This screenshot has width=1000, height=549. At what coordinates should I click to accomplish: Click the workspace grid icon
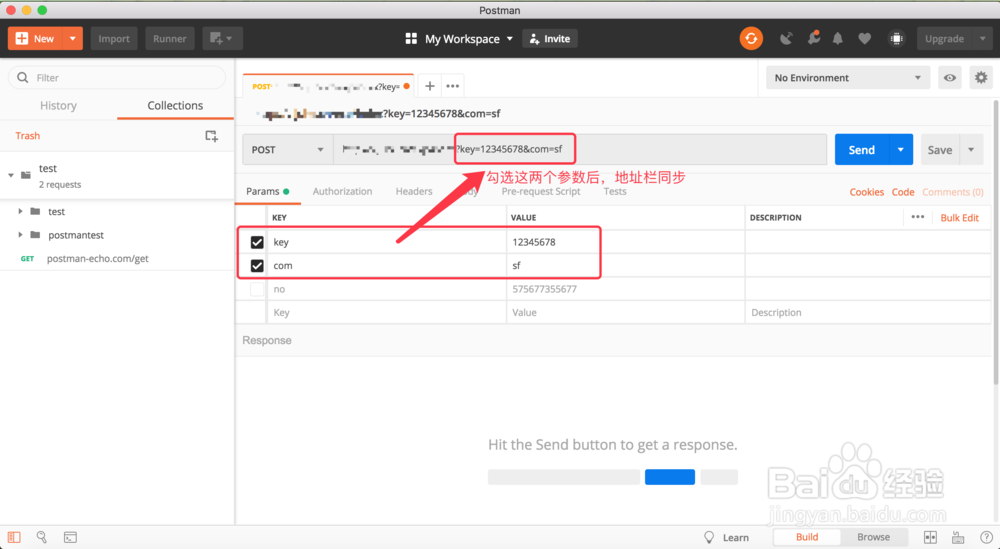click(411, 39)
